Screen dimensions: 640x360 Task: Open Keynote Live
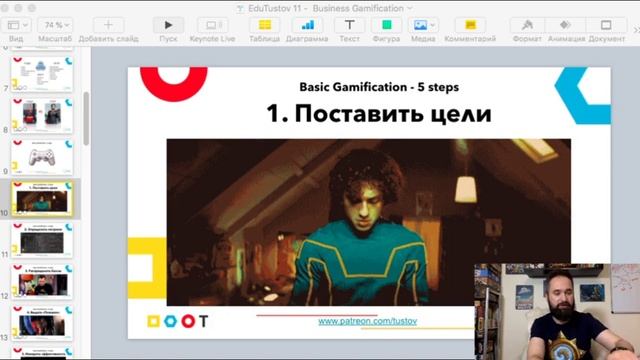[x=212, y=25]
